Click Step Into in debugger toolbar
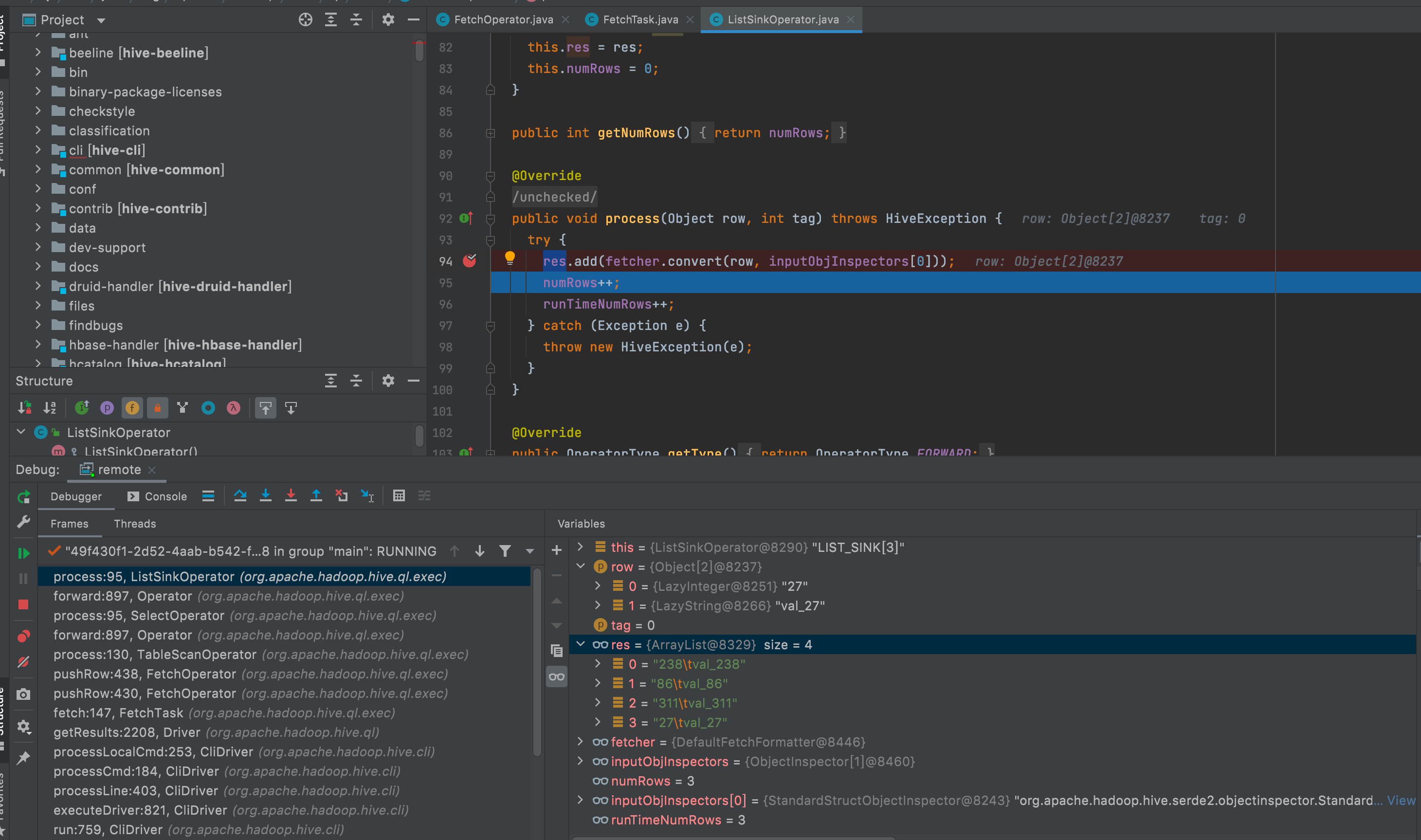Image resolution: width=1421 pixels, height=840 pixels. pos(265,496)
